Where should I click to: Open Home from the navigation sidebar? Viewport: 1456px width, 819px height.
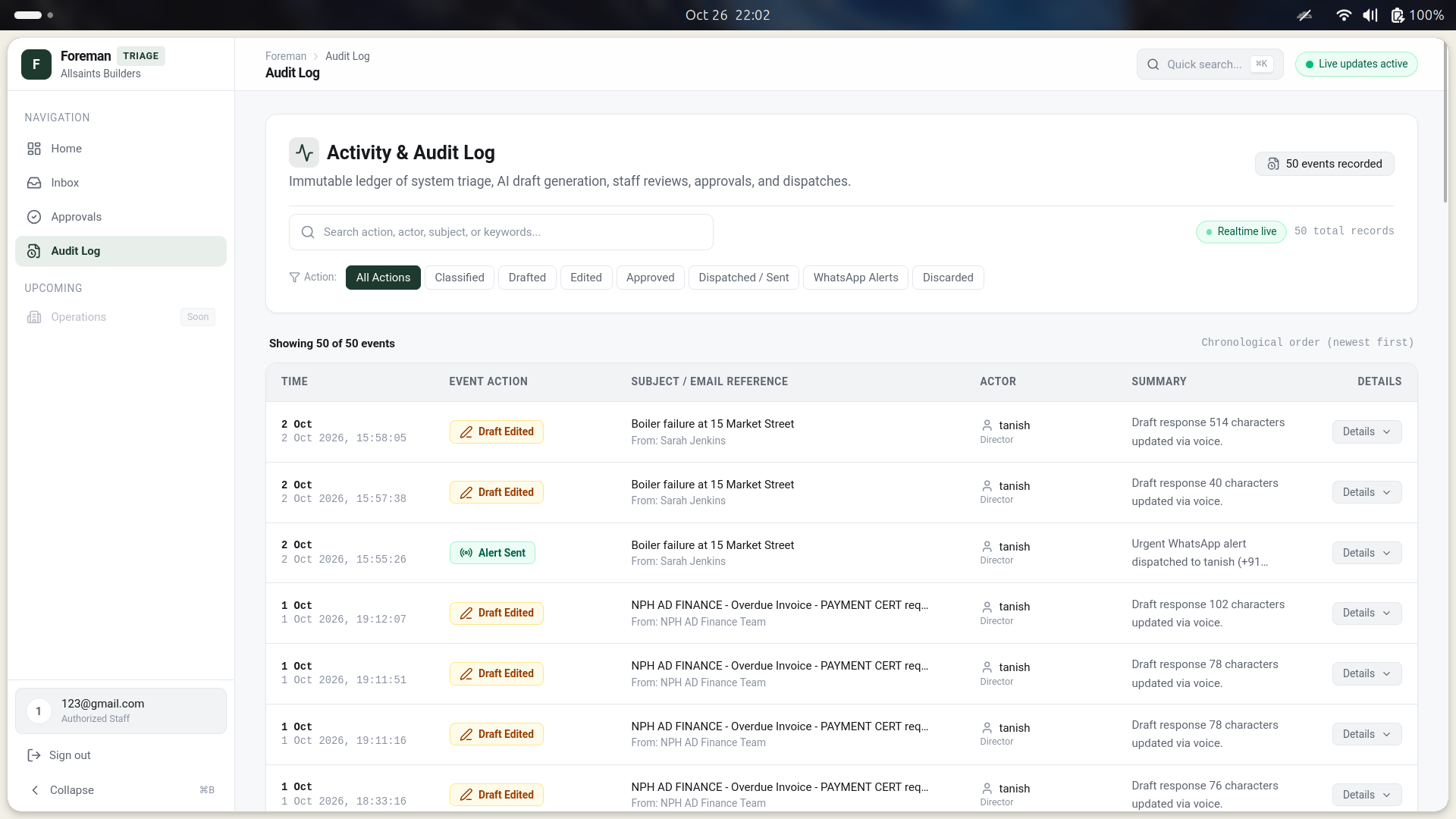(121, 149)
